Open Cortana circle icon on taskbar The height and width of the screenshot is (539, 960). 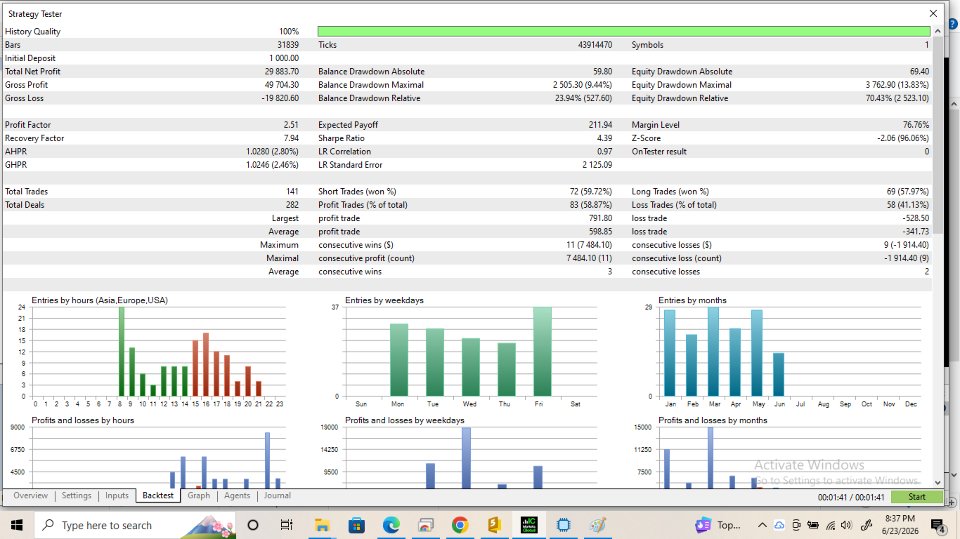pos(252,525)
